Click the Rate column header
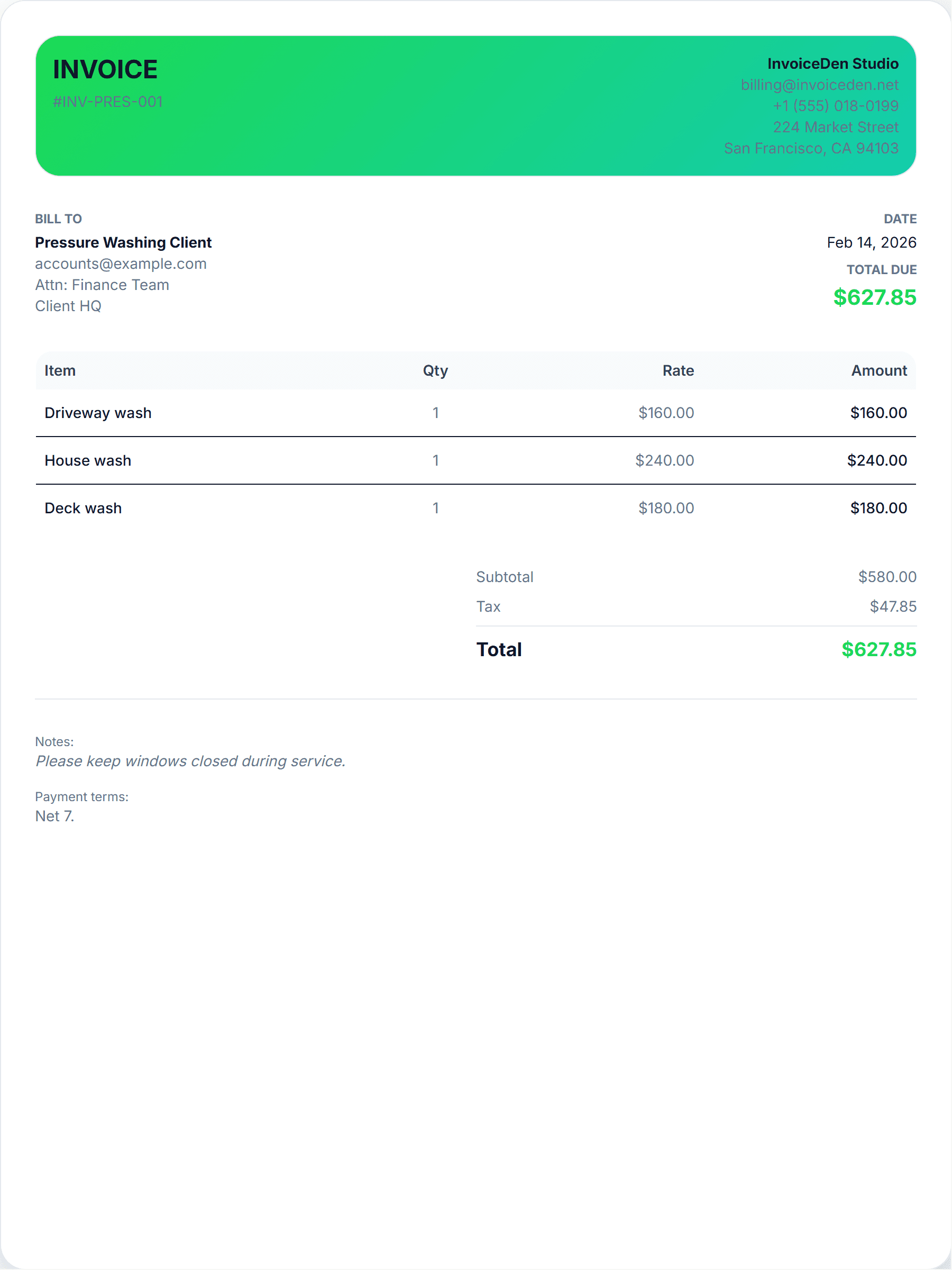This screenshot has height=1270, width=952. point(678,371)
